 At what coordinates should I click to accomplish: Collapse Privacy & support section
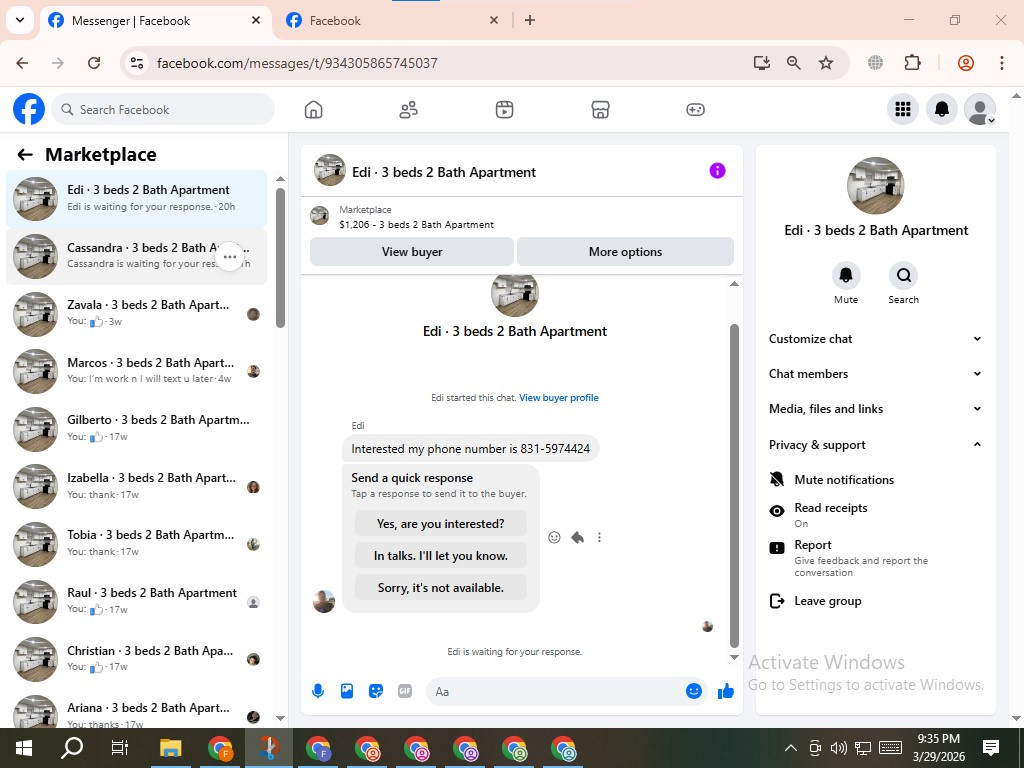874,445
